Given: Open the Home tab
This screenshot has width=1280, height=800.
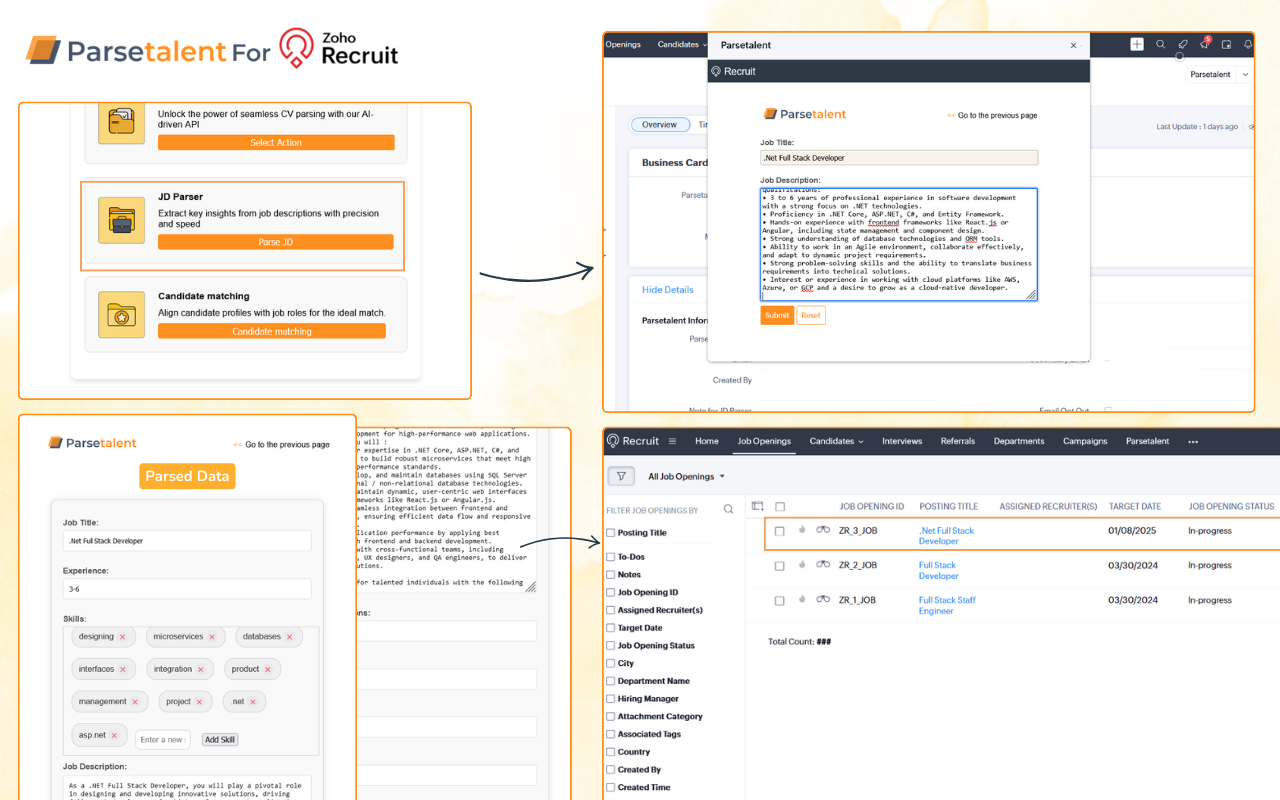Looking at the screenshot, I should [707, 441].
